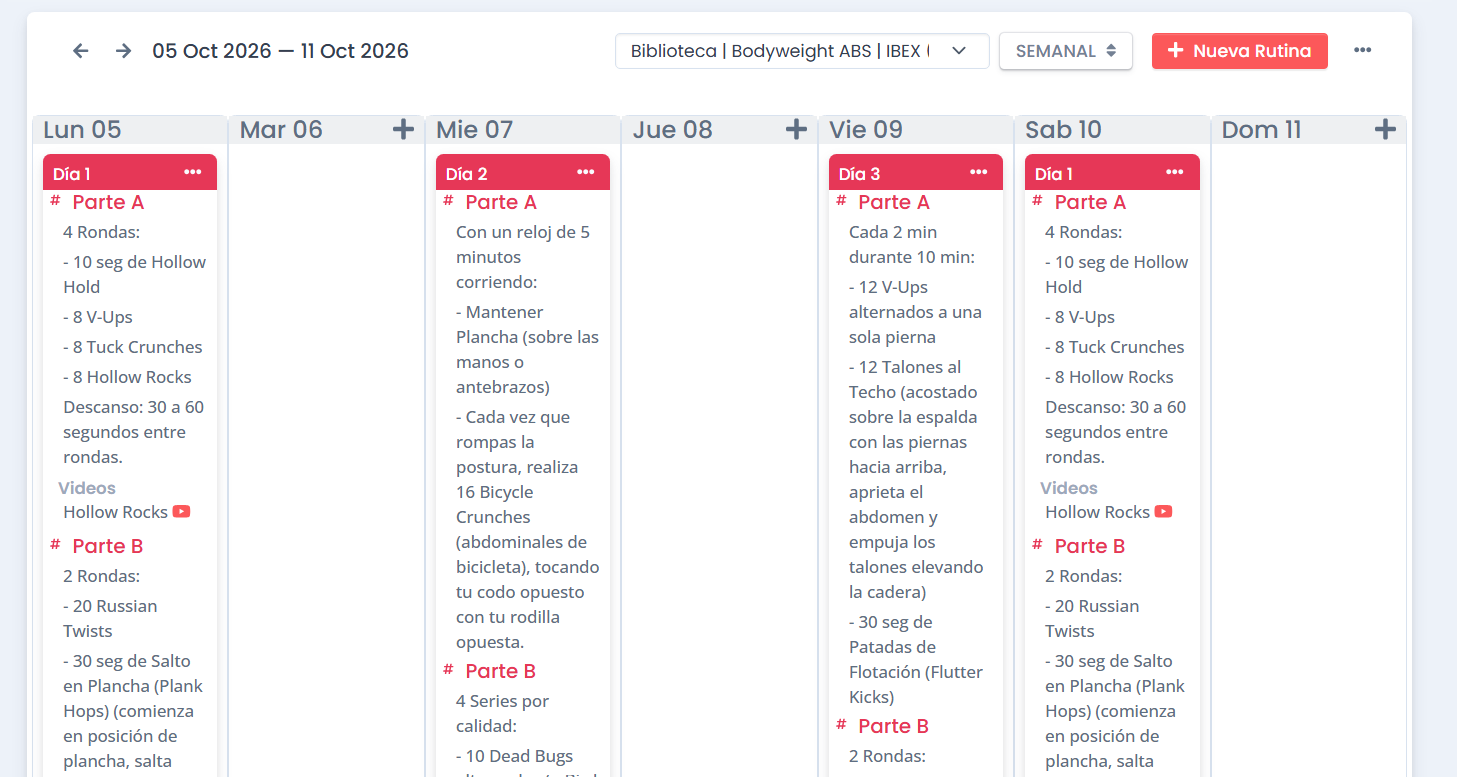Click the YouTube icon in Saturday's Videos section

tap(1164, 512)
